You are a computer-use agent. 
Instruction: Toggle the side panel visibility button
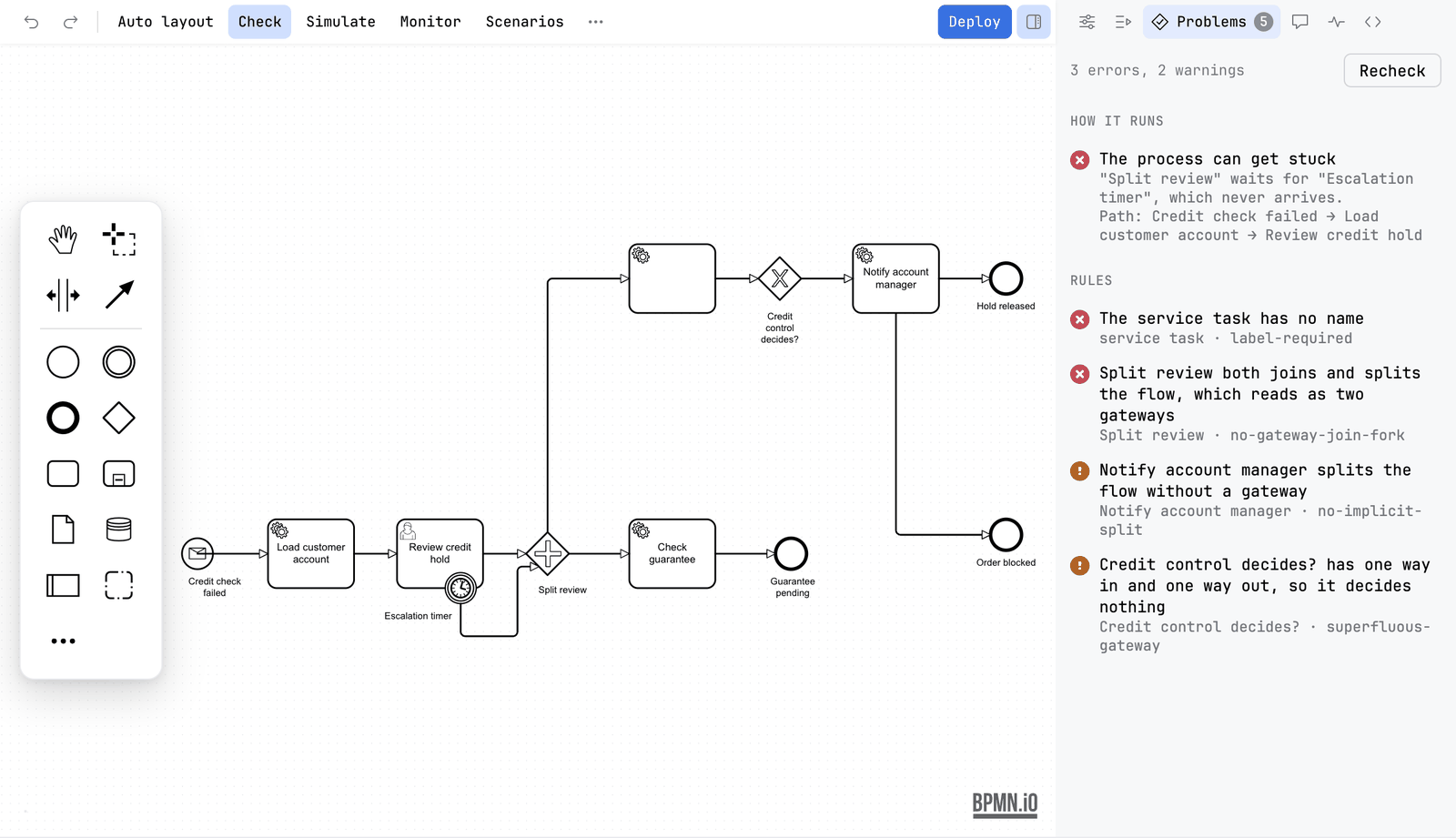(x=1034, y=22)
